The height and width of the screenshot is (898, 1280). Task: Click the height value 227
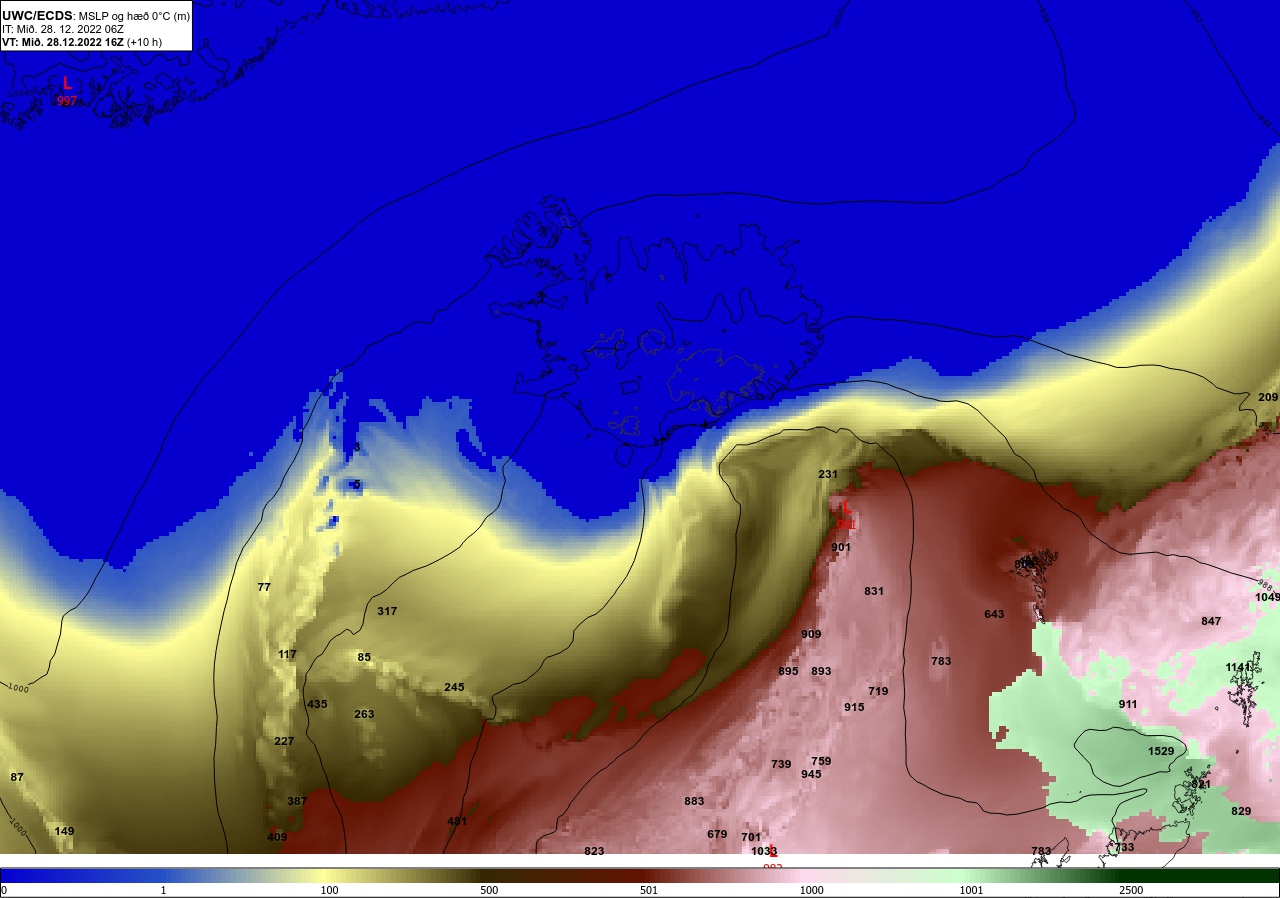[284, 741]
